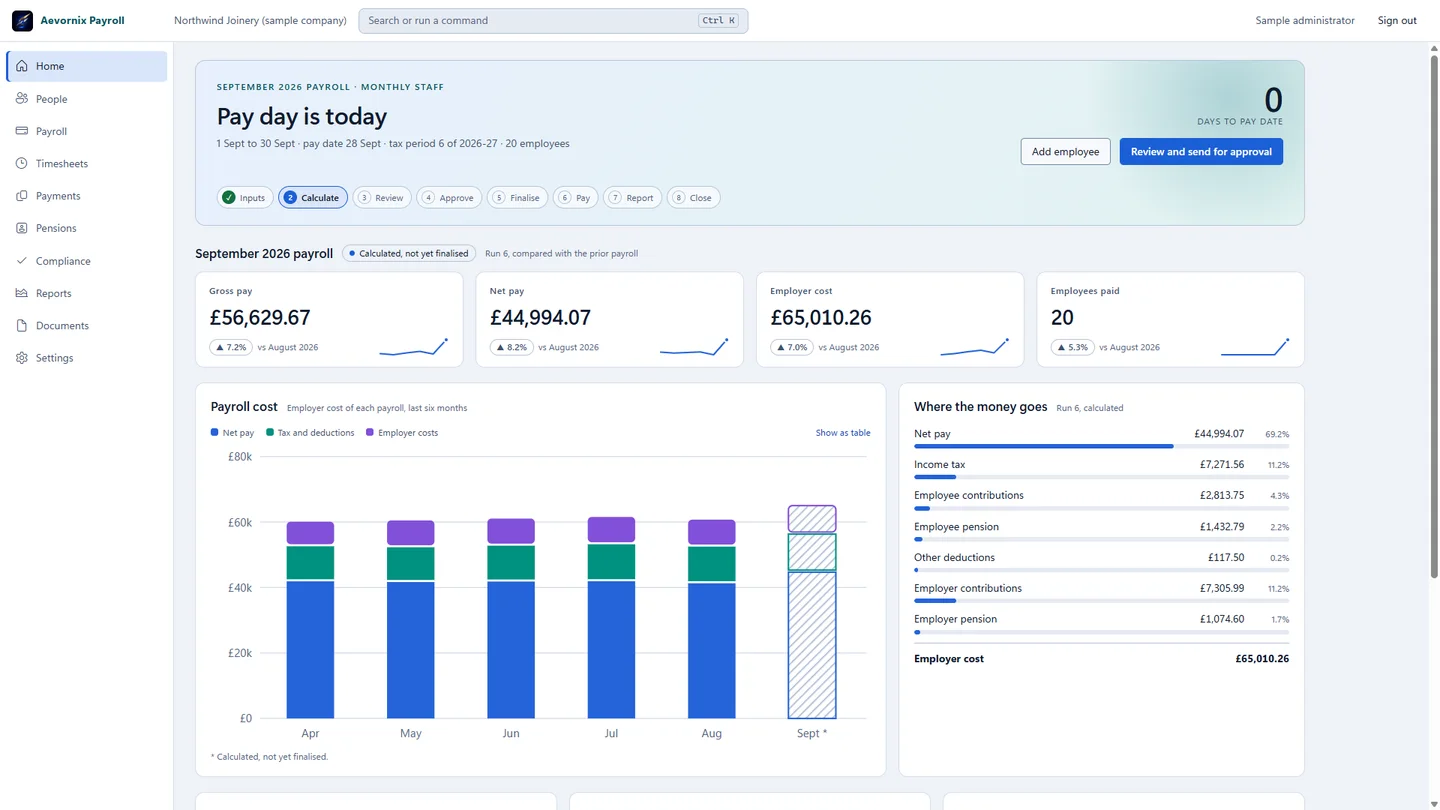Click the July bar's purple employer costs segment
1440x810 pixels.
pyautogui.click(x=611, y=530)
